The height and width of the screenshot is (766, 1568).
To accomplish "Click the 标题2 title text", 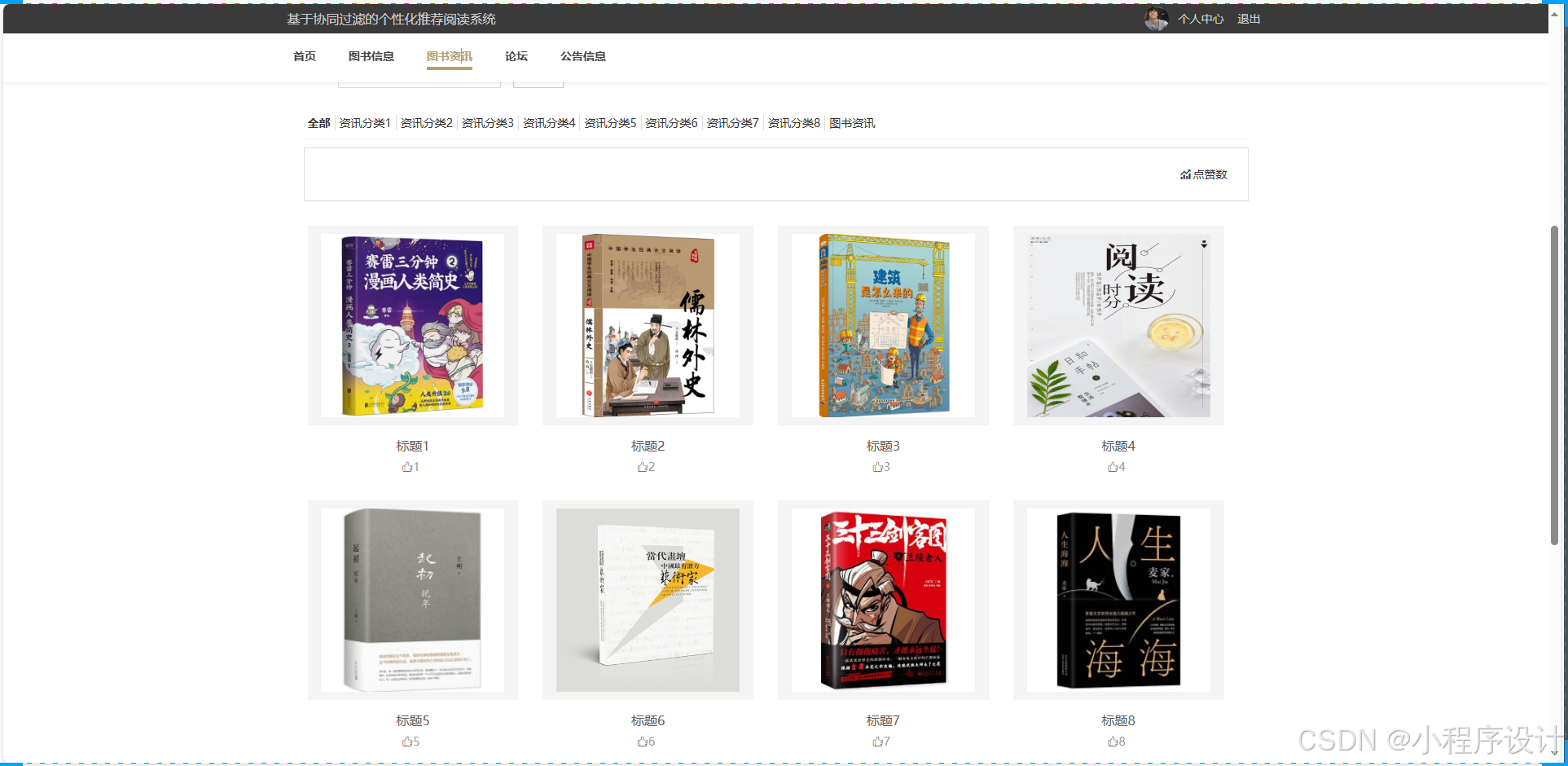I will click(648, 446).
